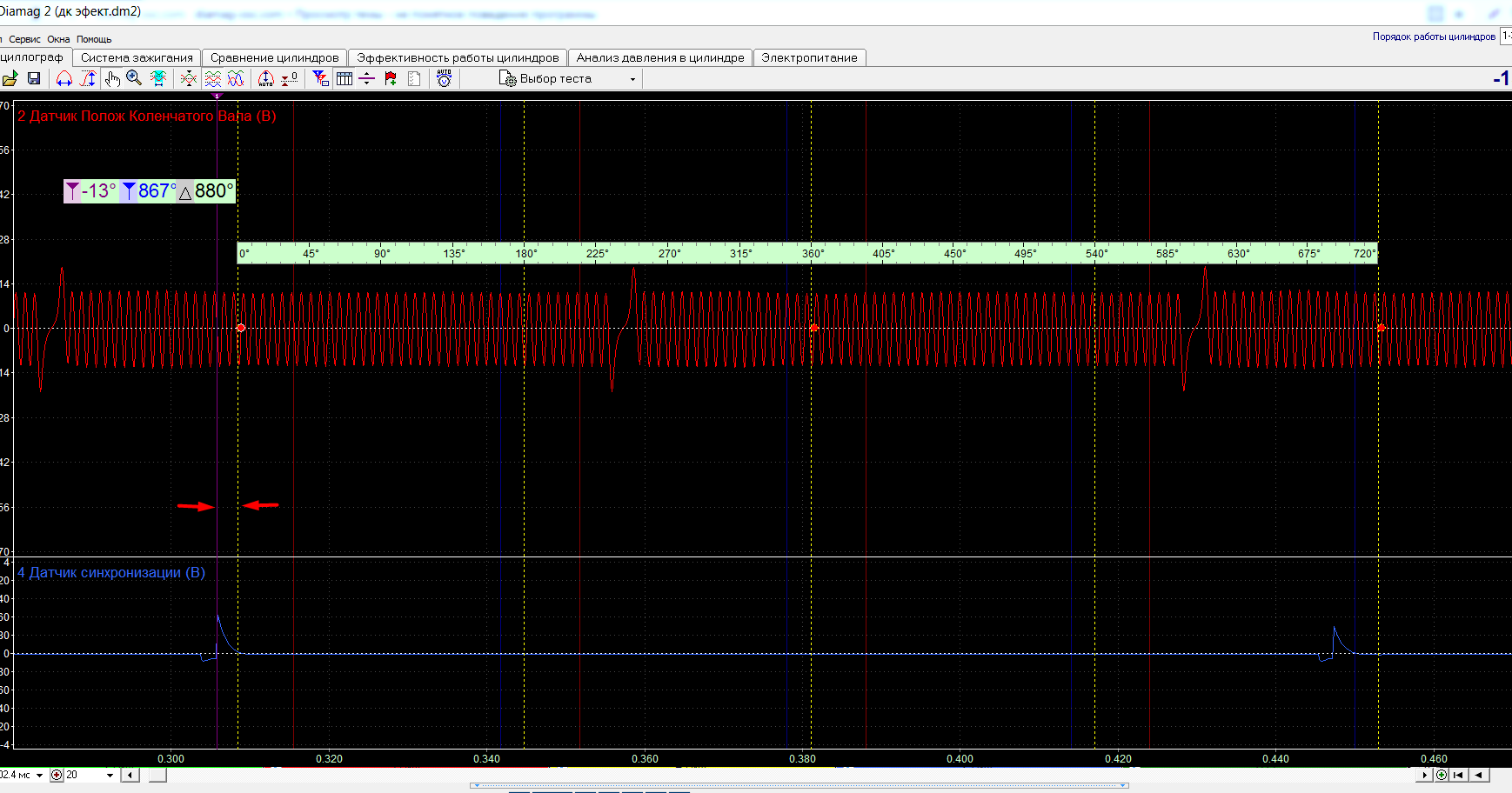Click the purple divider split icon
Viewport: 1512px width, 793px height.
(x=367, y=78)
